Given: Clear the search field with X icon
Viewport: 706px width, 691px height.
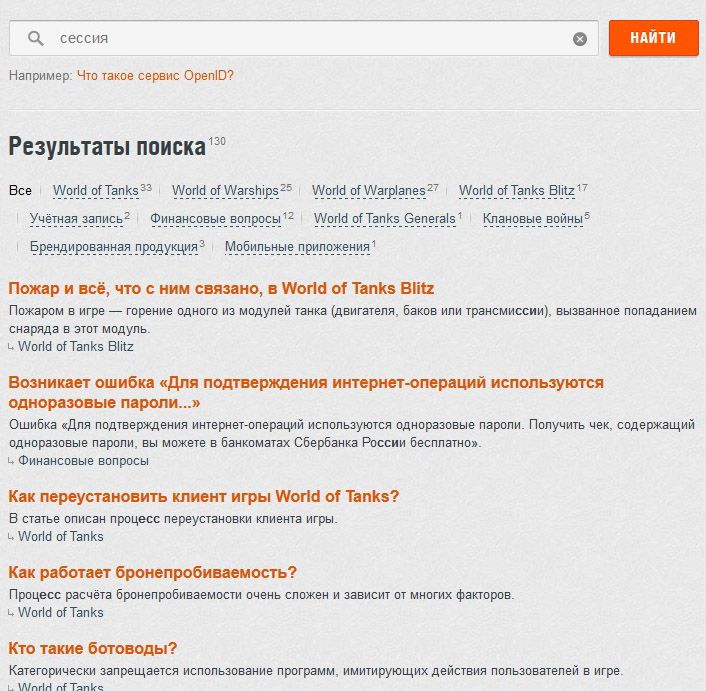Looking at the screenshot, I should [580, 39].
